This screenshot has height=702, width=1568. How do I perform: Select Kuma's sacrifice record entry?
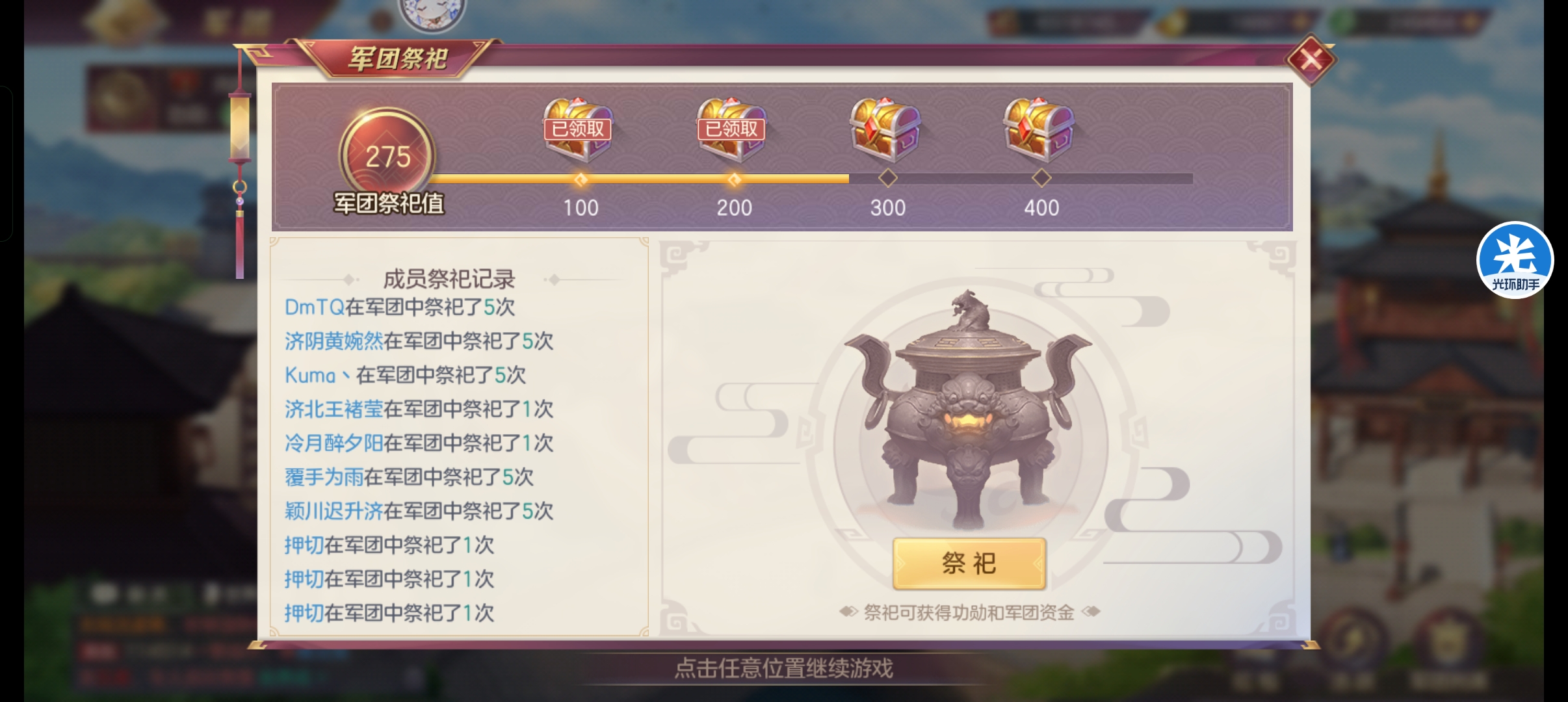[x=406, y=375]
